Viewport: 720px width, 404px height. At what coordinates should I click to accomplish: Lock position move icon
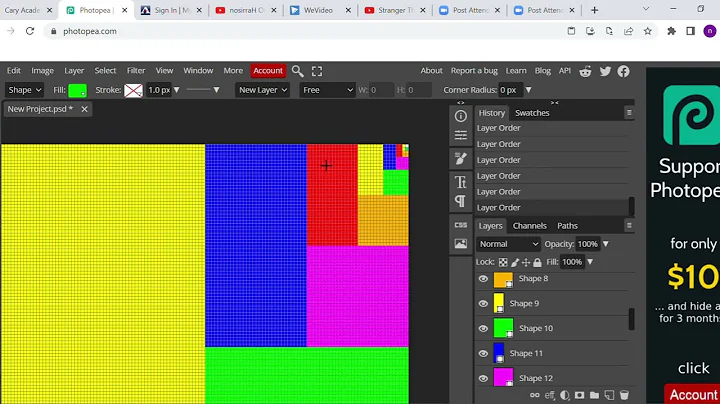[526, 262]
